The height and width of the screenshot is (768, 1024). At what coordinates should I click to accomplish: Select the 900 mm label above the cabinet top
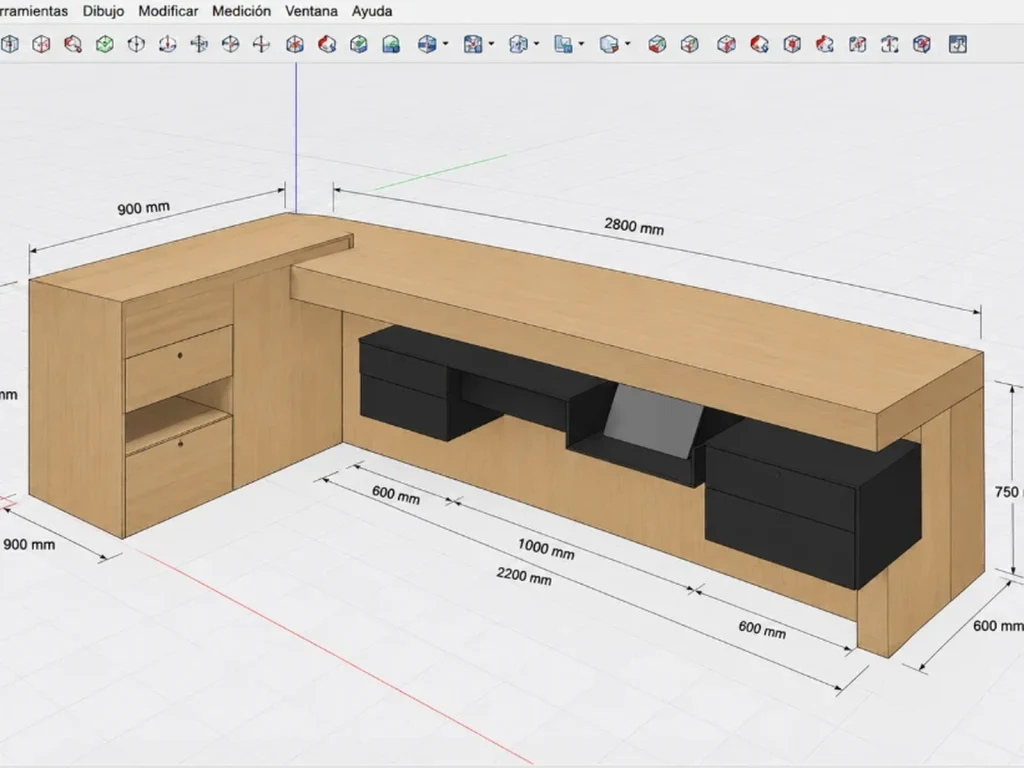pyautogui.click(x=143, y=208)
